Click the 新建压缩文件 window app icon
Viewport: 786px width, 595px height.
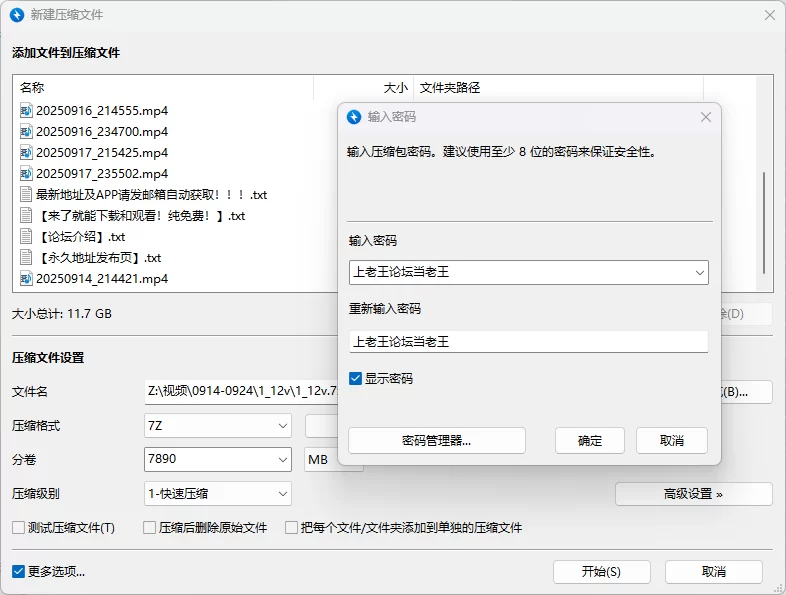click(16, 15)
